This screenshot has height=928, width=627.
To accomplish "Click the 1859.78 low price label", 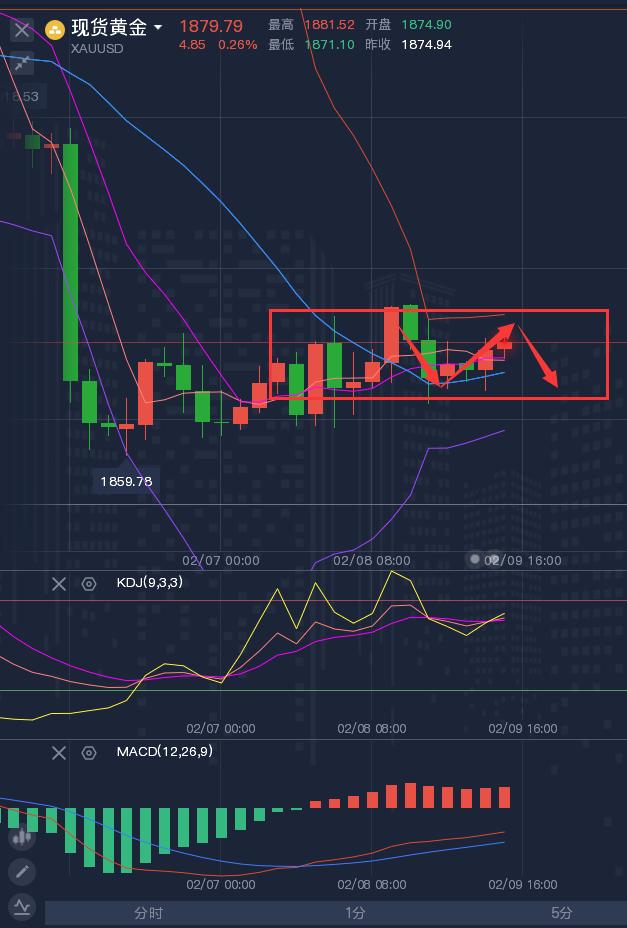I will tap(126, 481).
